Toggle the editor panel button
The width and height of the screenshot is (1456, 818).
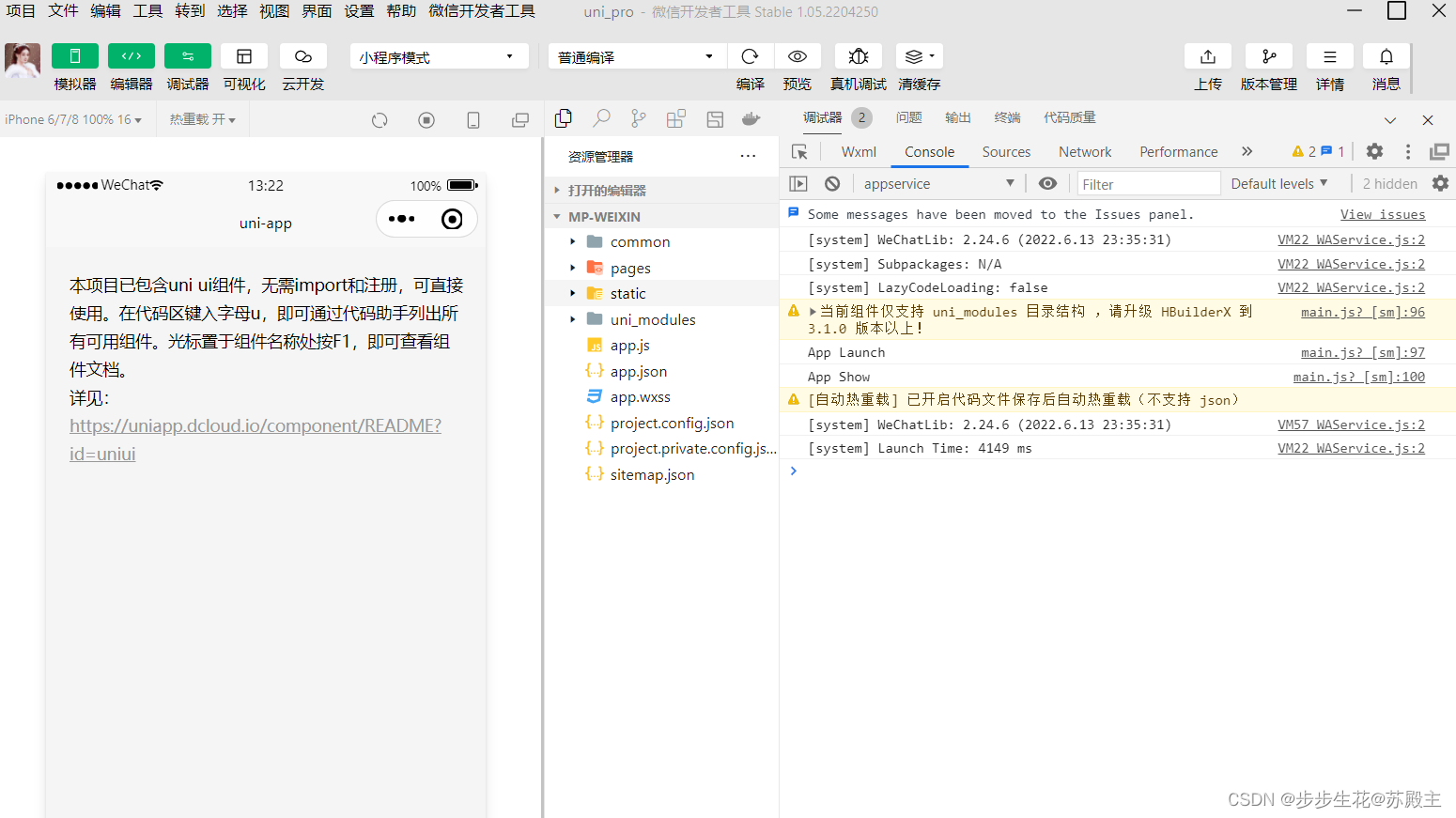[132, 56]
